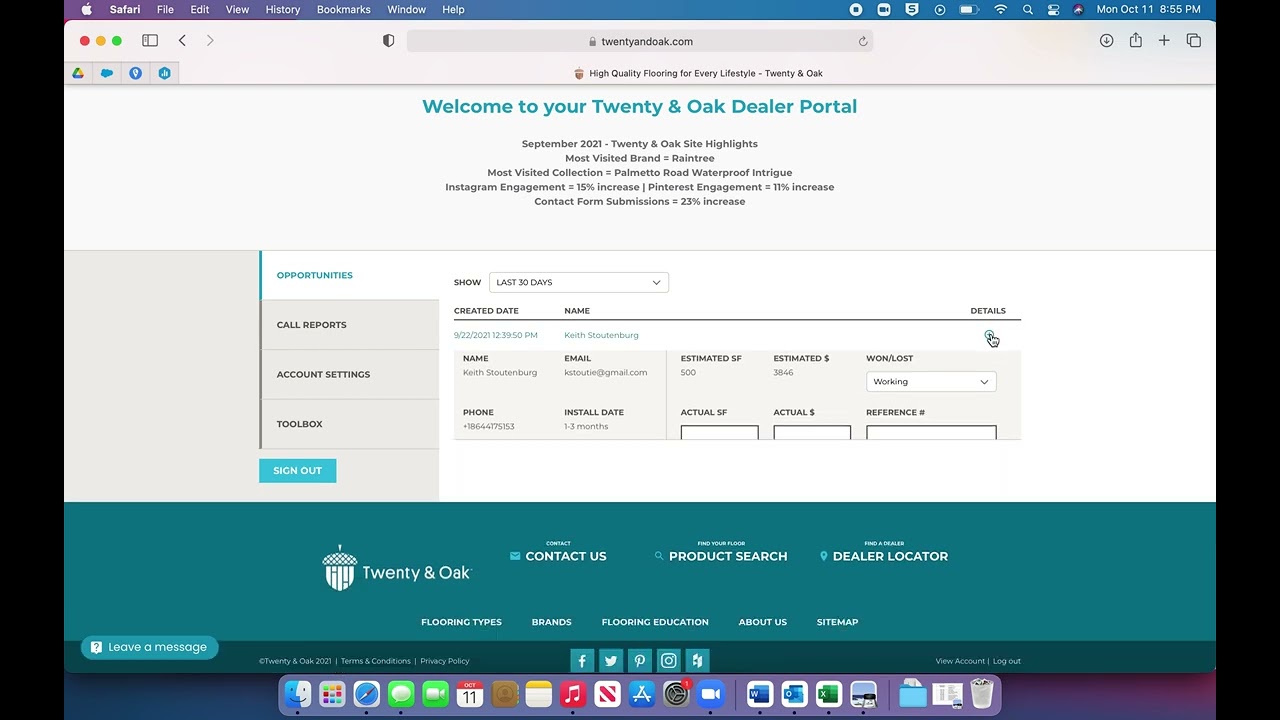
Task: Open the Houzz icon in the footer
Action: 698,660
